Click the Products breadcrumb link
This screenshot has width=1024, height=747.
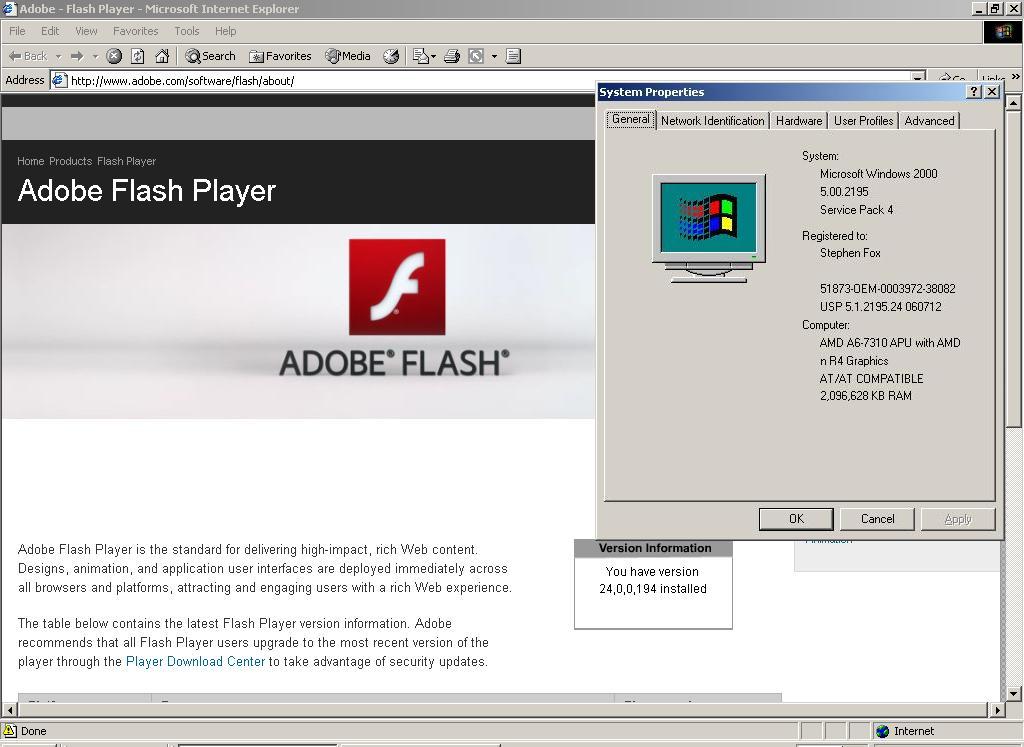coord(71,161)
